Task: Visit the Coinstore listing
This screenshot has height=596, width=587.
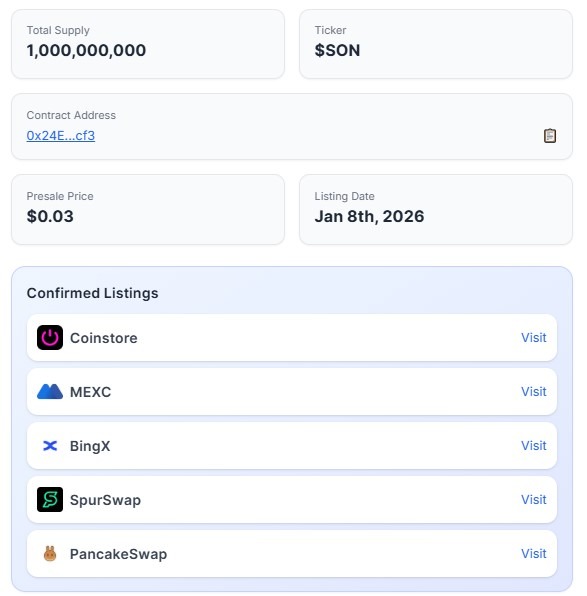Action: tap(533, 338)
